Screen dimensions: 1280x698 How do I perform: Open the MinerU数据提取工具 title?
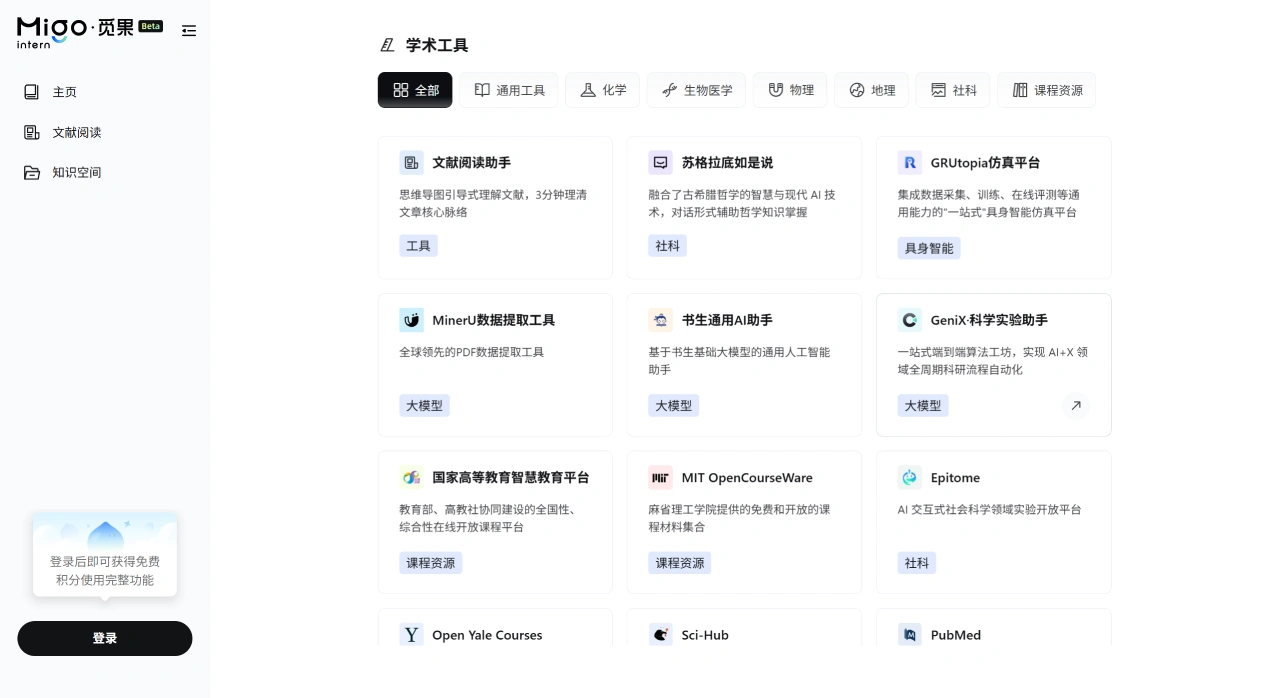pos(493,320)
